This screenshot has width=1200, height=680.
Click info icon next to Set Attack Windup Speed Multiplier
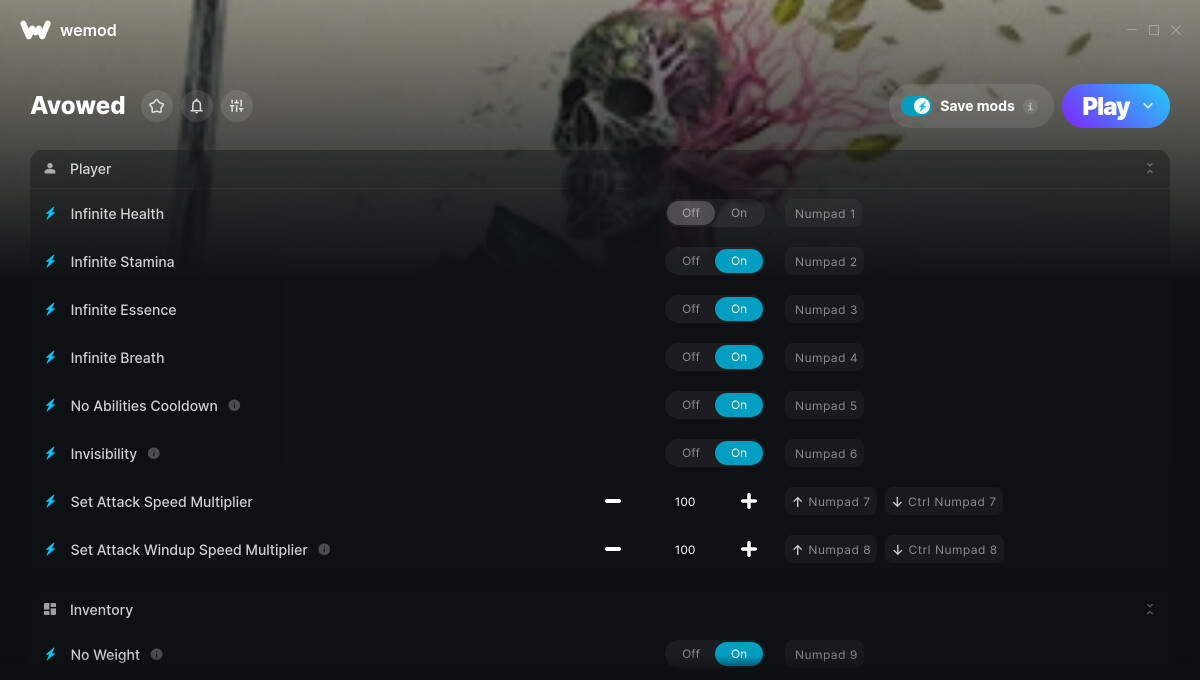(324, 549)
